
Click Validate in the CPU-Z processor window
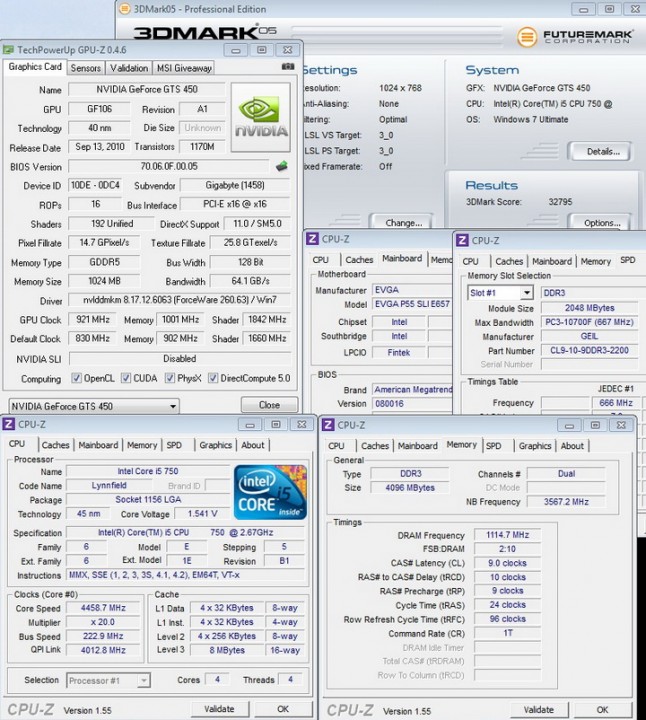(219, 709)
